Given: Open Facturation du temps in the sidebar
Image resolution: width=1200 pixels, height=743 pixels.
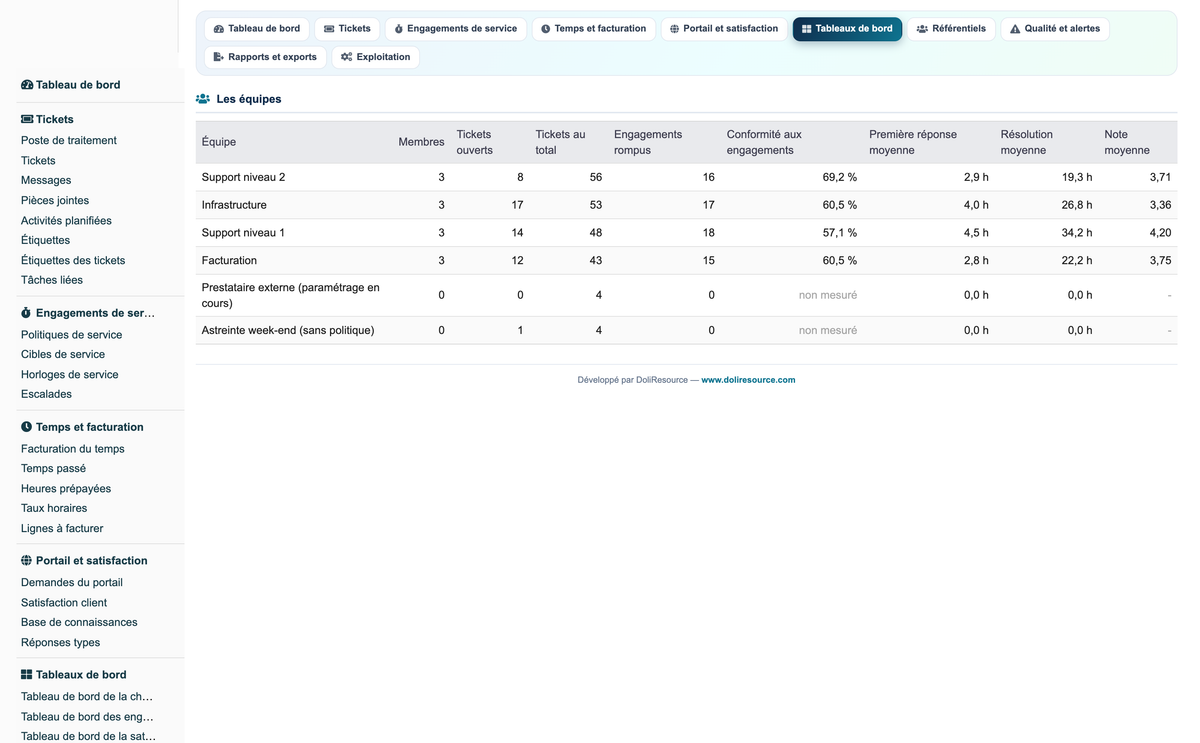Looking at the screenshot, I should (x=73, y=449).
